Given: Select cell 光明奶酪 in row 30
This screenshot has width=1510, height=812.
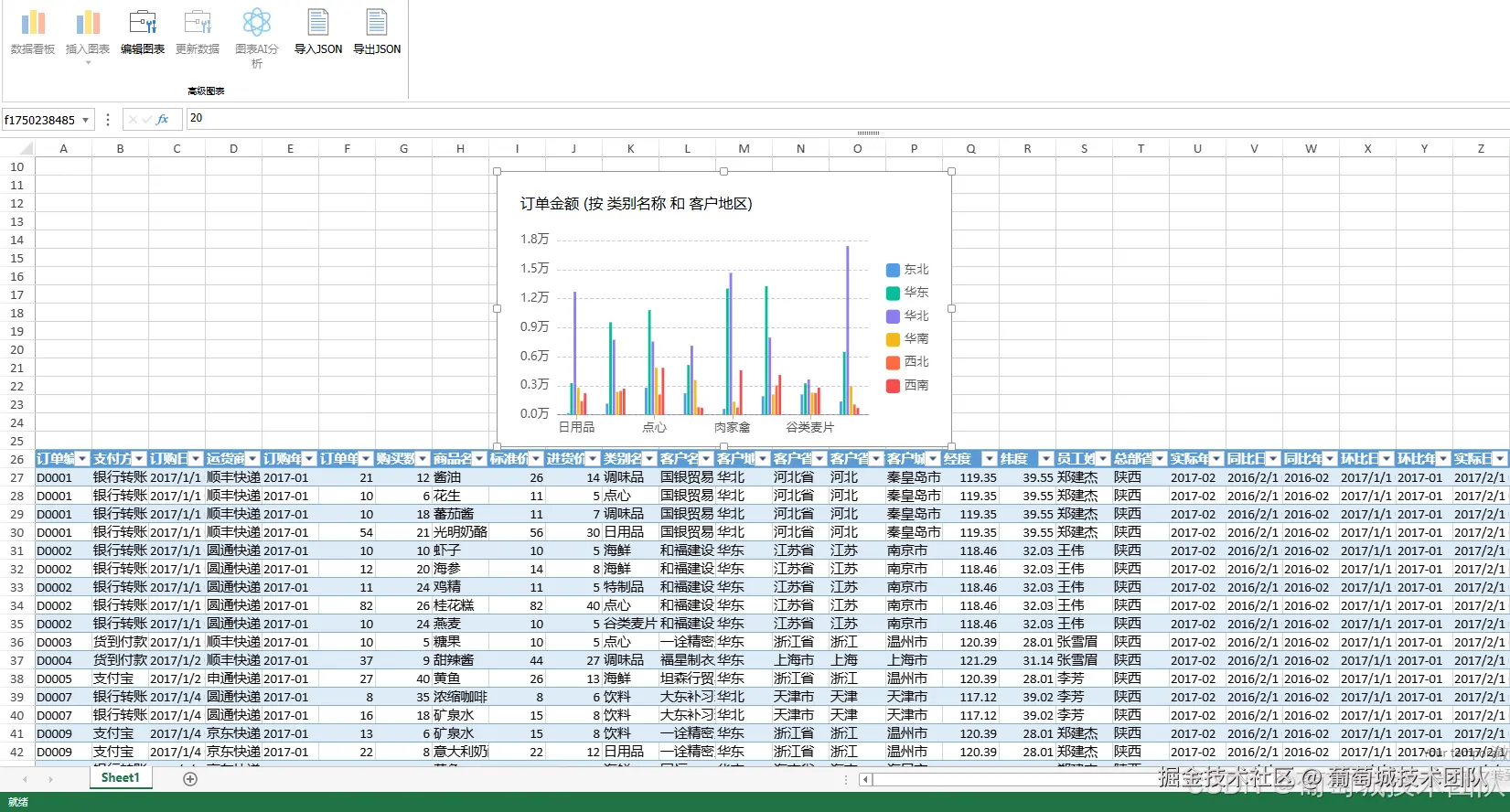Looking at the screenshot, I should point(460,532).
